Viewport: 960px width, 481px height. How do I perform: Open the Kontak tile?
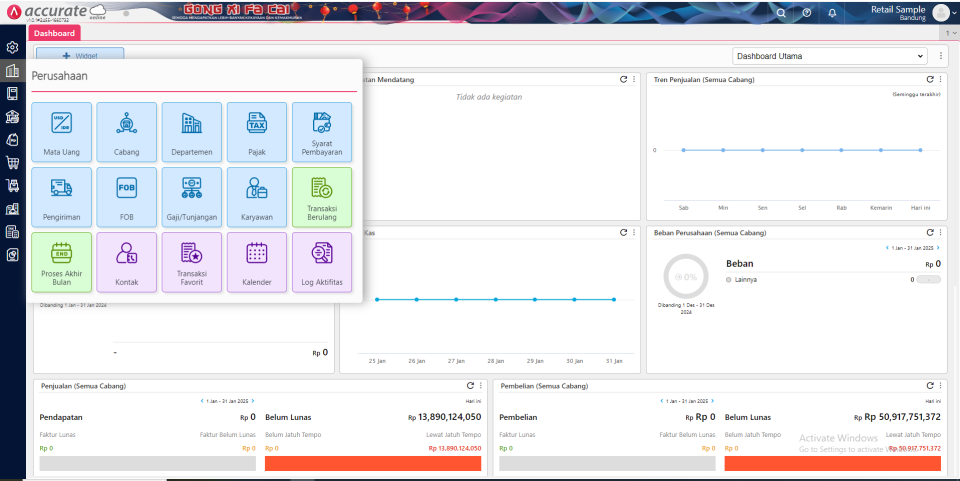(x=127, y=262)
